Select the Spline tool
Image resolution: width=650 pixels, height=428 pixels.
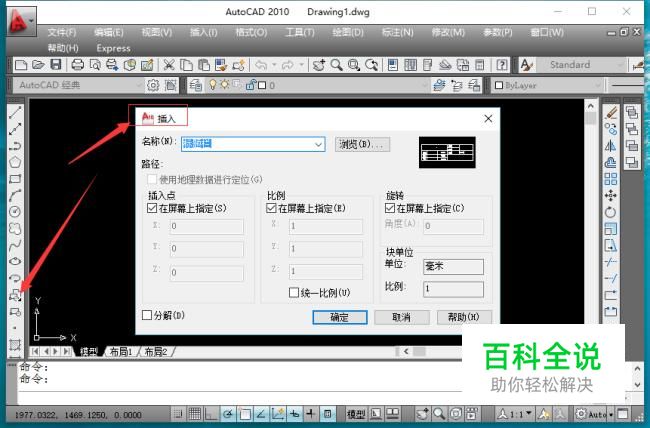coord(15,245)
